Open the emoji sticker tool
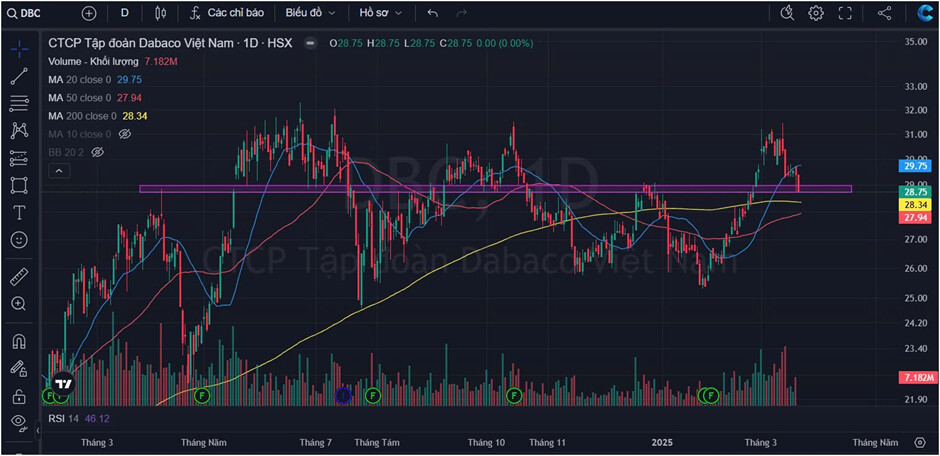 (x=19, y=241)
